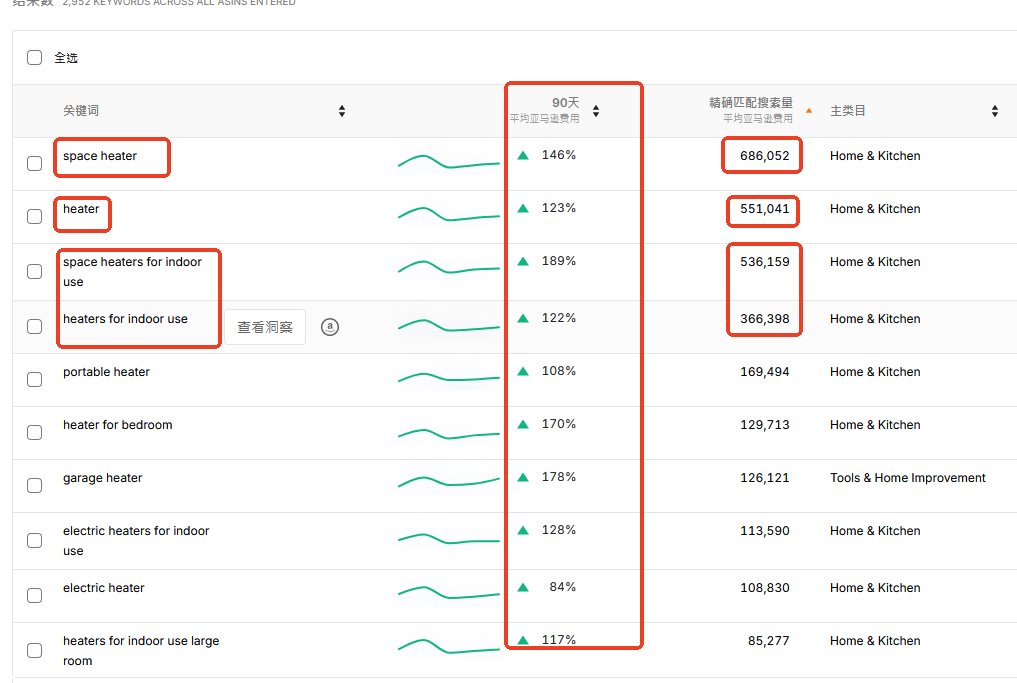This screenshot has width=1017, height=683.
Task: Select the portable heater checkbox
Action: (x=34, y=379)
